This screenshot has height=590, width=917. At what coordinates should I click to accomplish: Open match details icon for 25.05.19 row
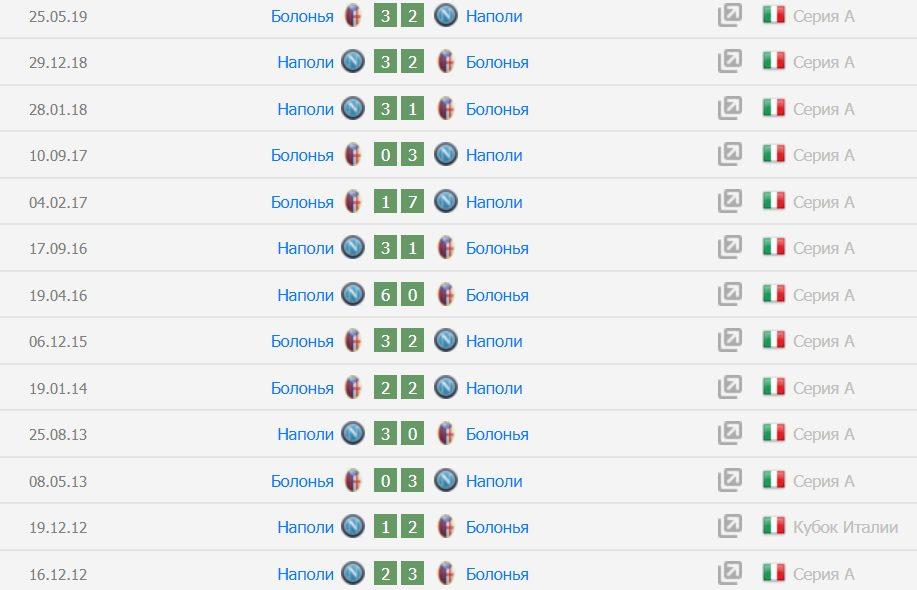[x=730, y=16]
